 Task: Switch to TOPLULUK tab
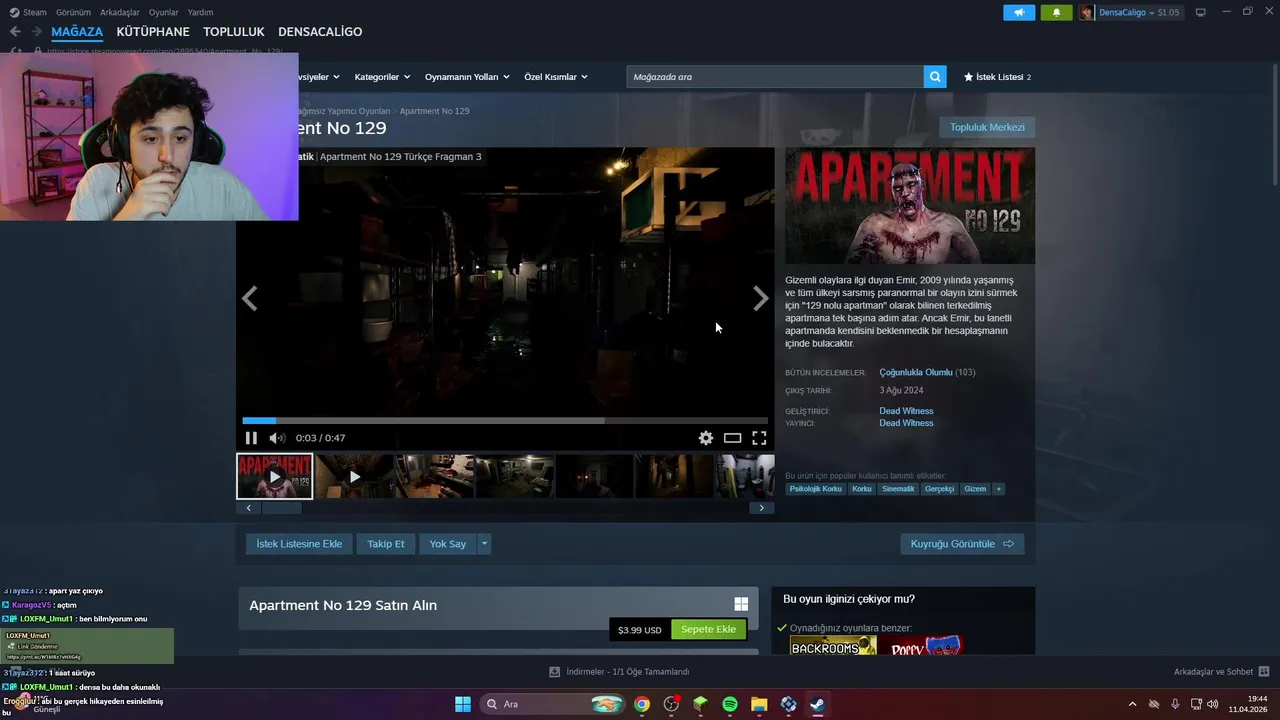234,32
